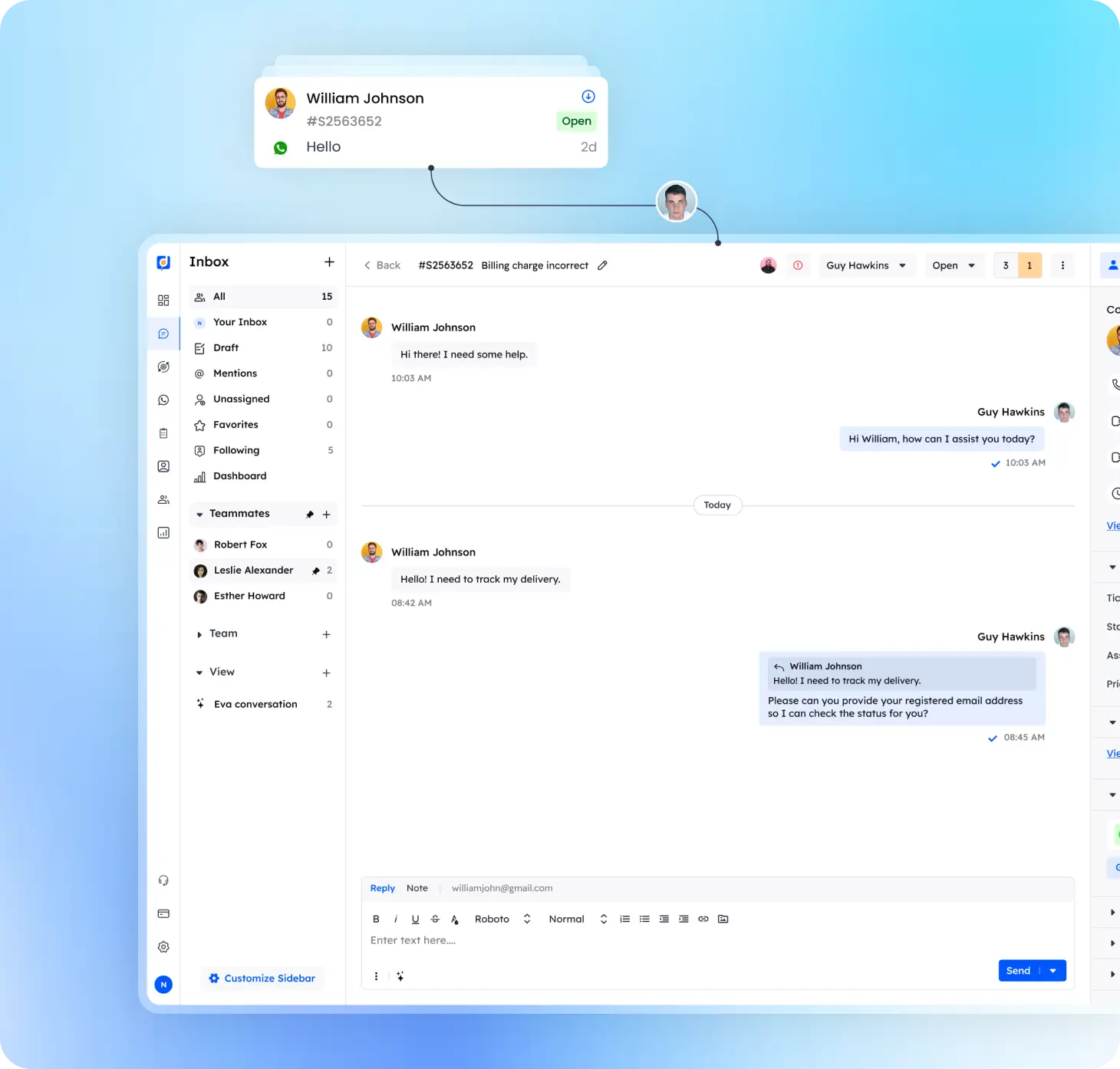Open the Unassigned folder
The height and width of the screenshot is (1069, 1120).
pyautogui.click(x=263, y=400)
